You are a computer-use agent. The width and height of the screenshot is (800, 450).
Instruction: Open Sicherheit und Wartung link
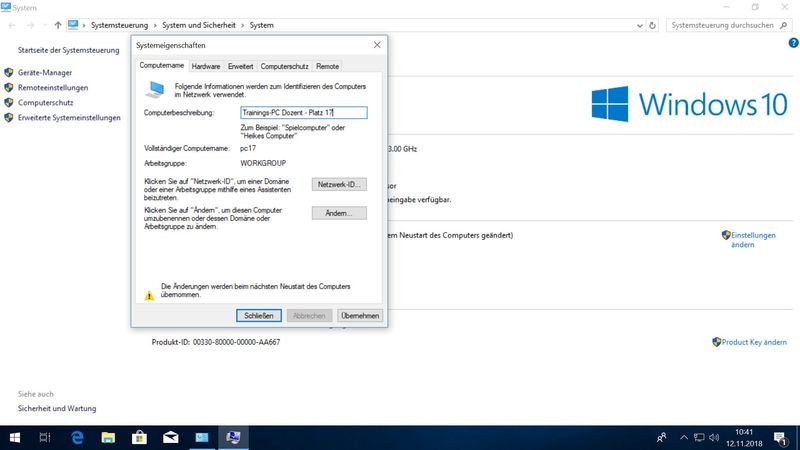[x=57, y=409]
